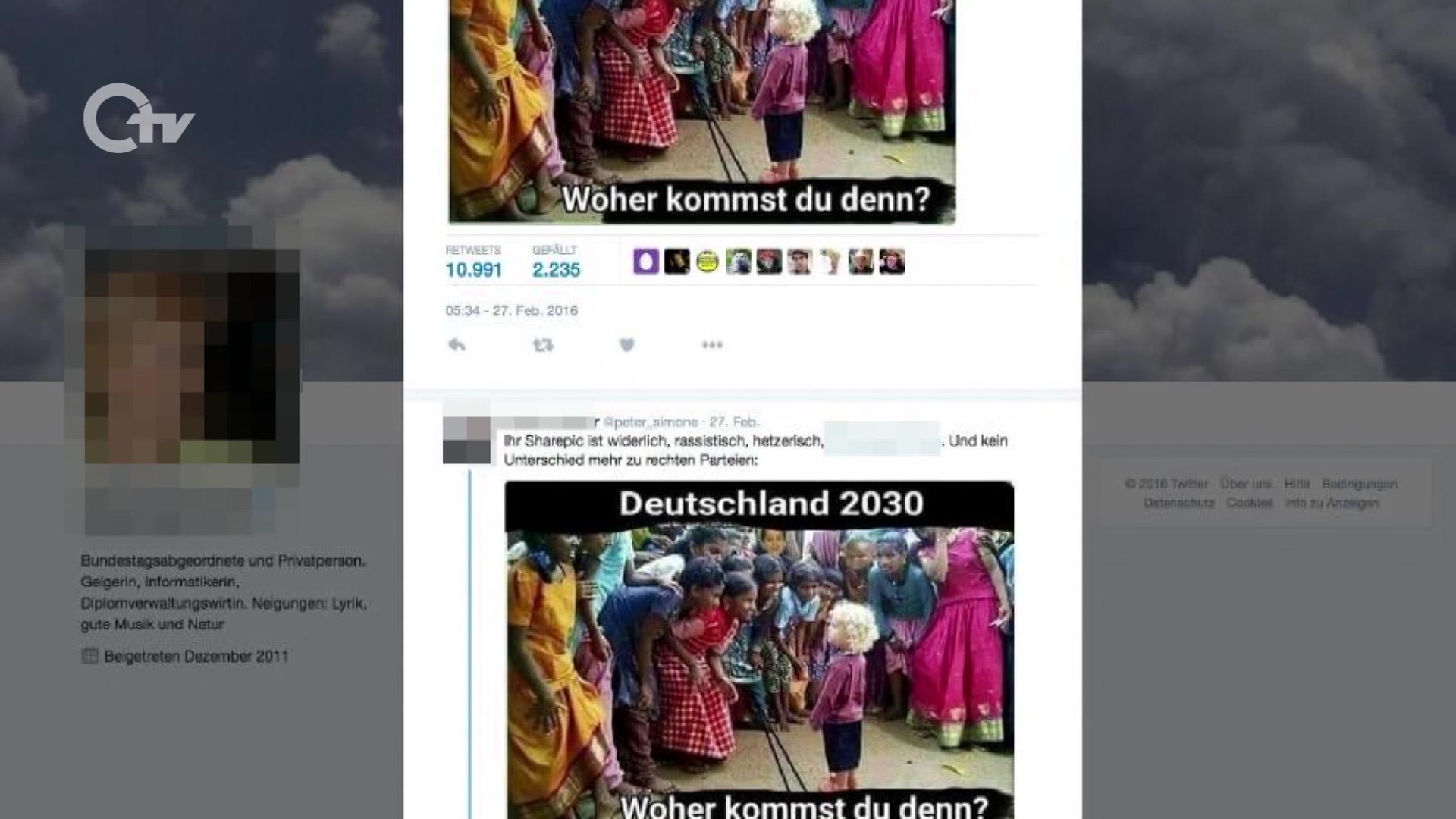Open the three-dots more options menu
Screen dimensions: 1456x819
pos(712,345)
